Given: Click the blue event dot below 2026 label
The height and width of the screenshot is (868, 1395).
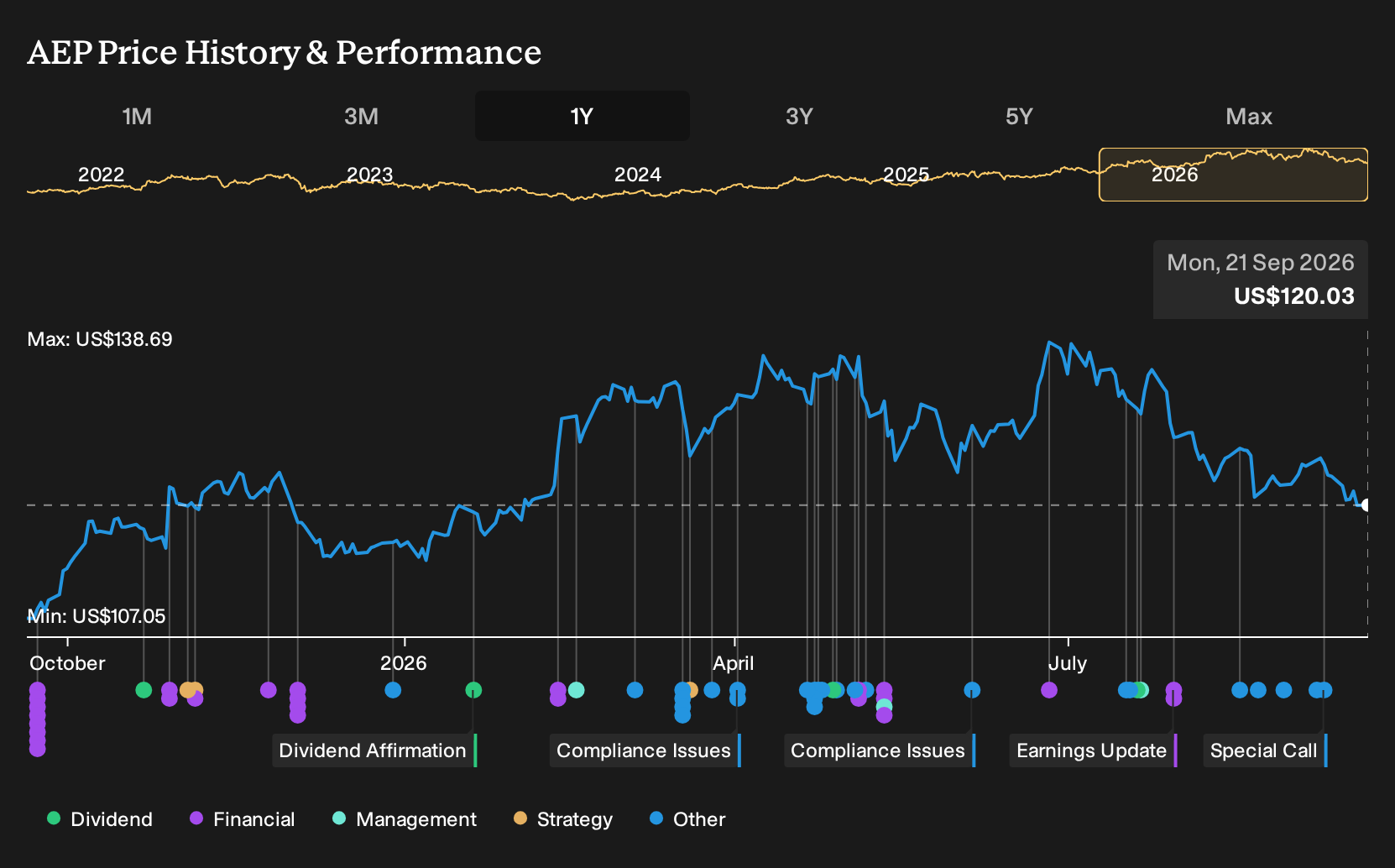Looking at the screenshot, I should pos(393,690).
